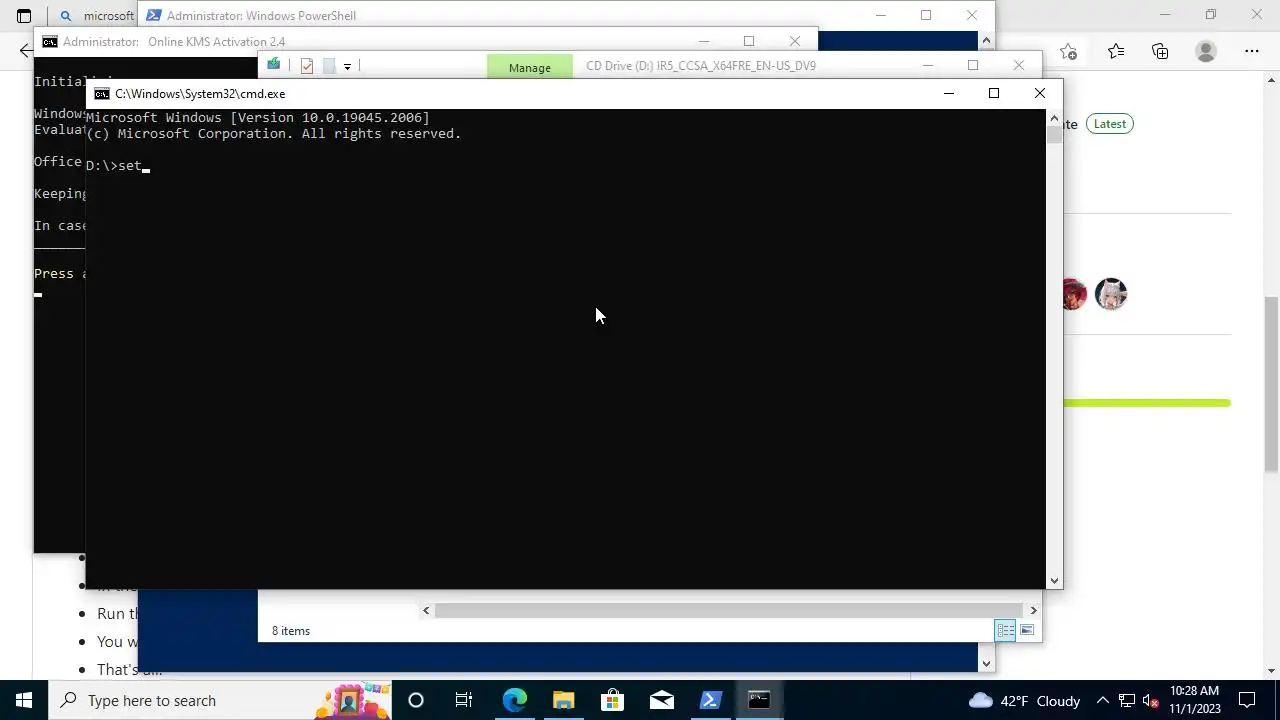This screenshot has width=1280, height=720.
Task: Open Edge tab actions menu icon
Action: pyautogui.click(x=24, y=16)
